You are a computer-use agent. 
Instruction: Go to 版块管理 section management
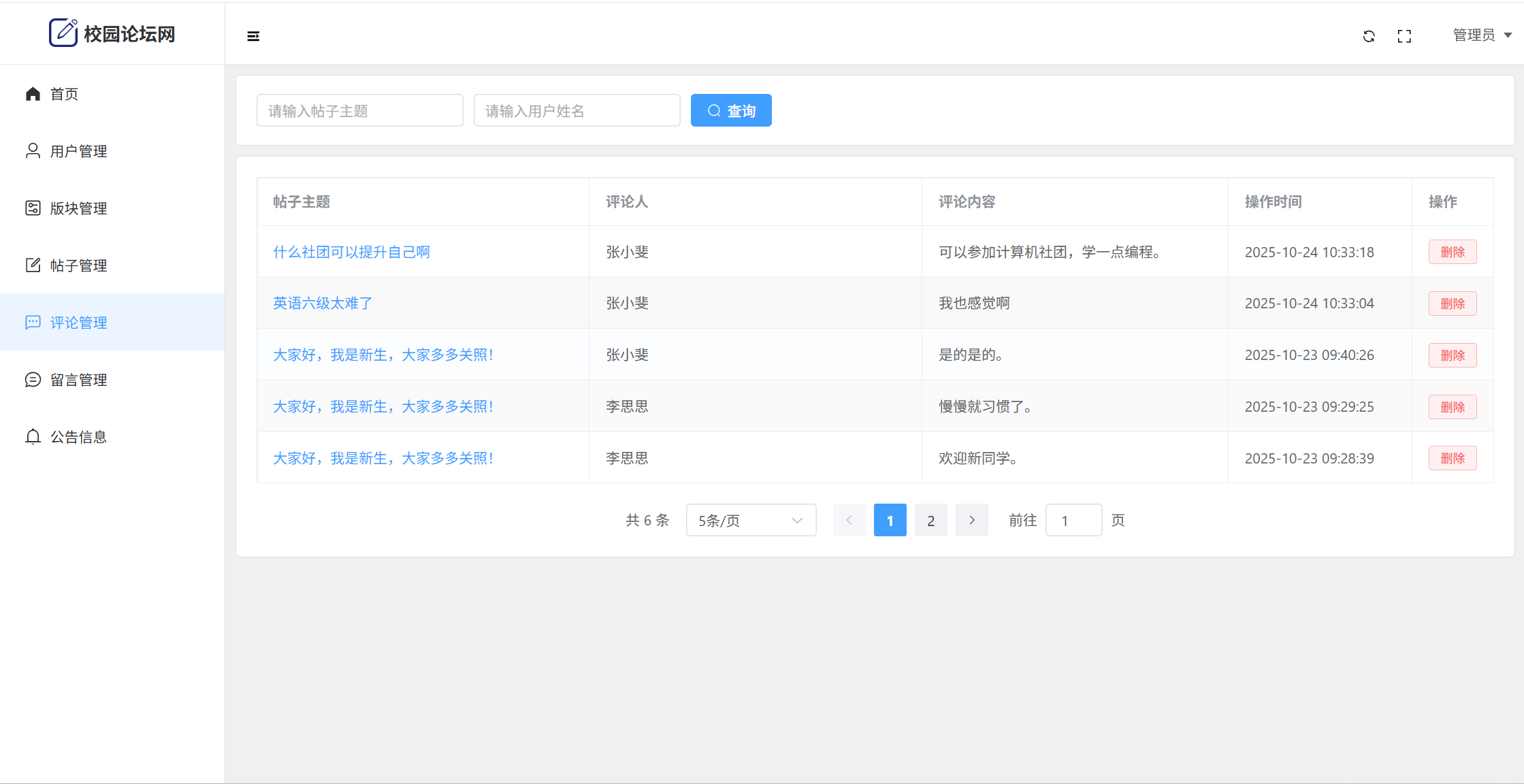pos(78,208)
